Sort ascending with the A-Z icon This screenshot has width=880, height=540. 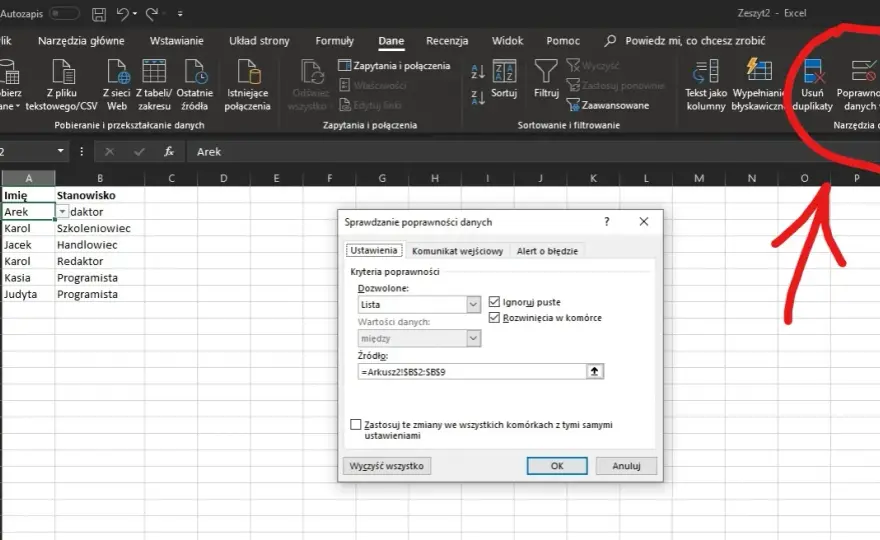pos(478,72)
